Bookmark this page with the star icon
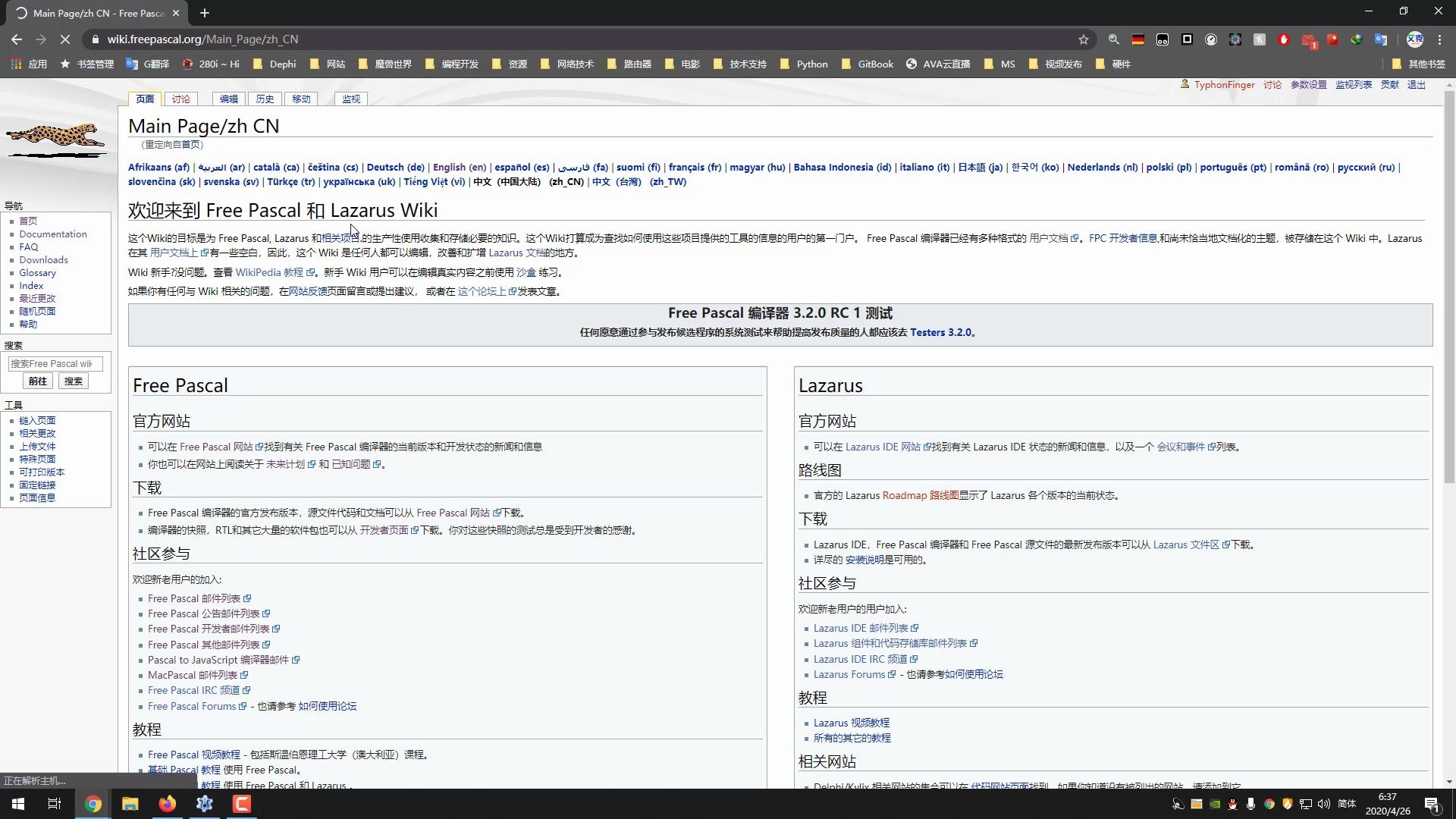 1084,39
